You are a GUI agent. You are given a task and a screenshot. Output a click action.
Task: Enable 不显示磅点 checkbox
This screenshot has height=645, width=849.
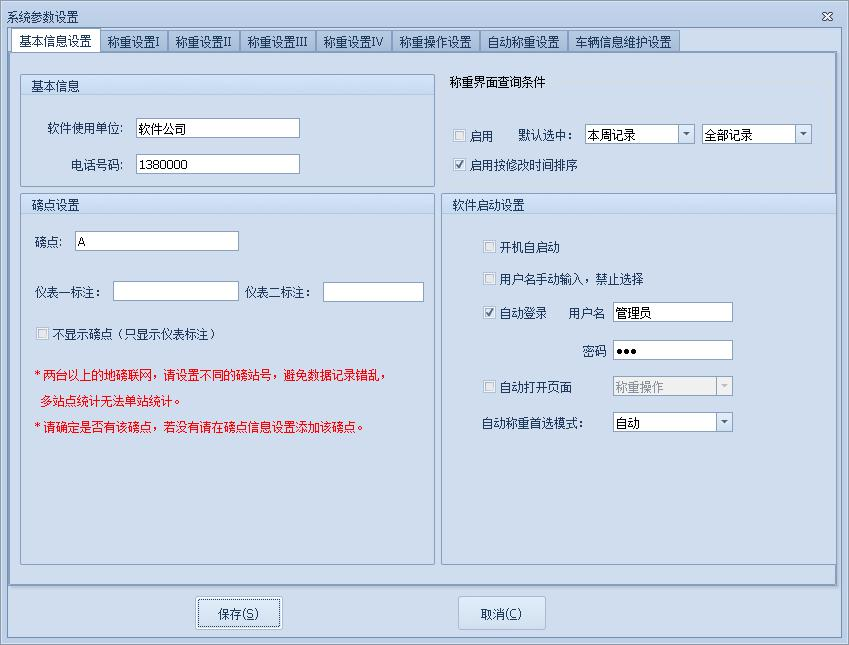coord(42,334)
